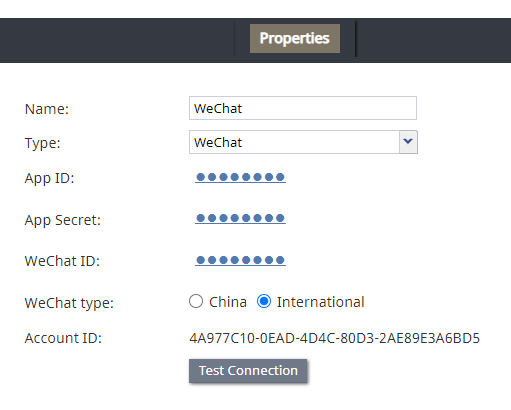Click the Name input field containing WeChat
This screenshot has height=410, width=511.
[x=303, y=108]
